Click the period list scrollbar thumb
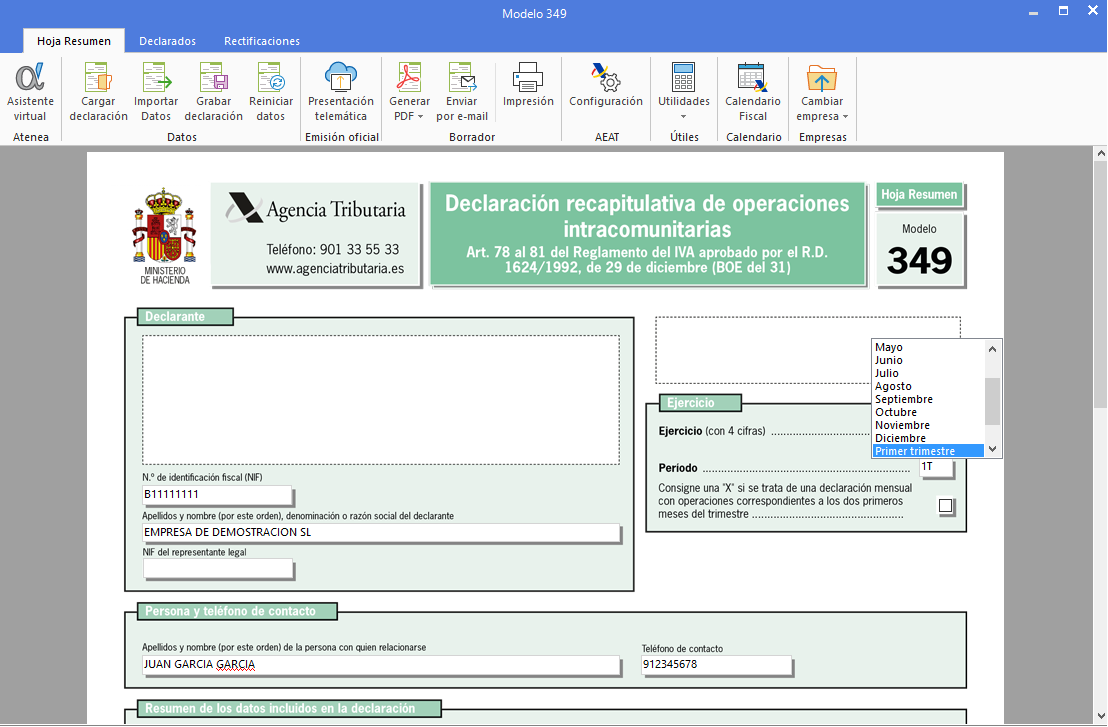Image resolution: width=1108 pixels, height=727 pixels. tap(993, 401)
